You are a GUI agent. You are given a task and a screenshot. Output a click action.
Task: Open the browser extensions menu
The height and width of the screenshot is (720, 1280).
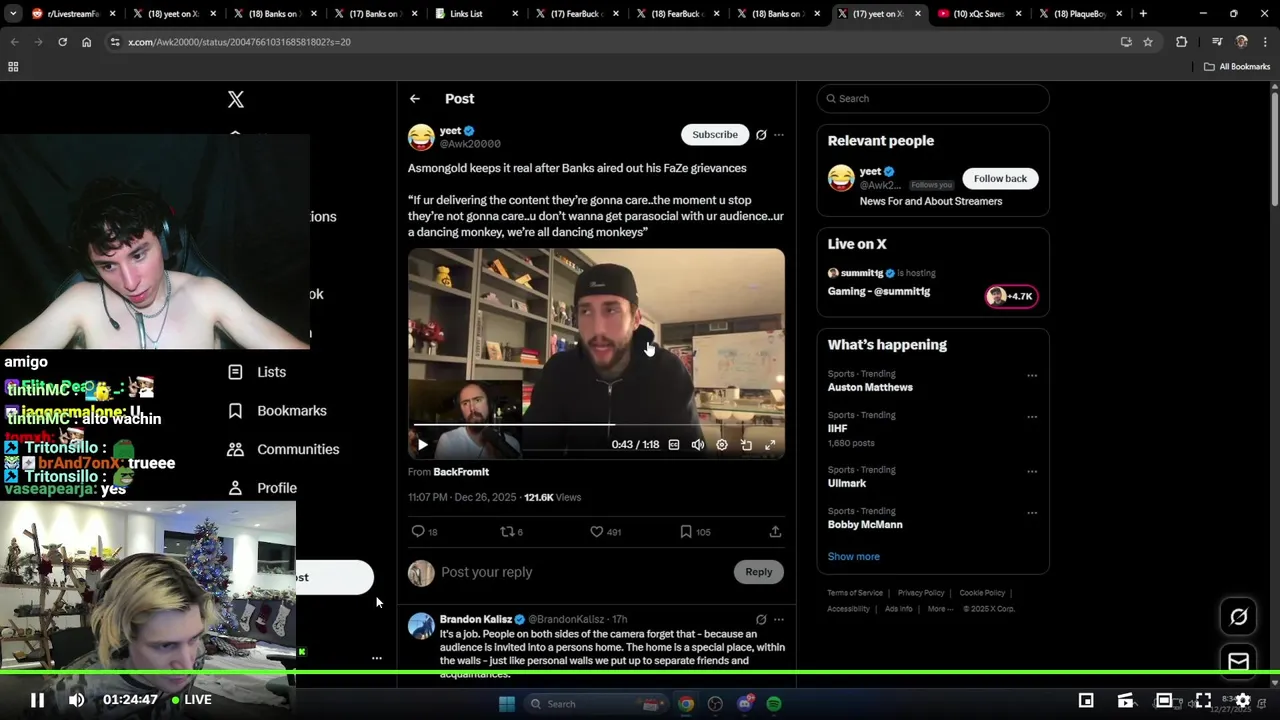coord(1182,42)
